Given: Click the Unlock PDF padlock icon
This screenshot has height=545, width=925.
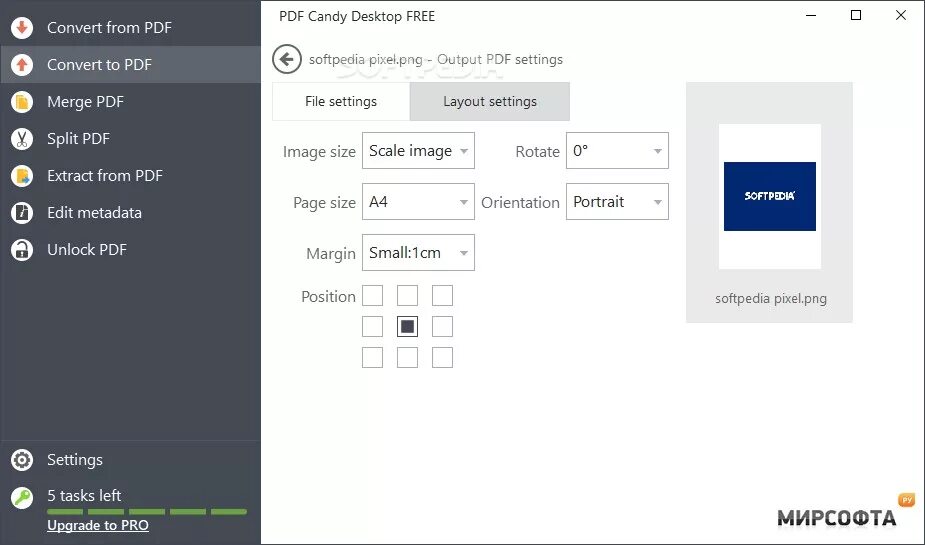Looking at the screenshot, I should 22,249.
